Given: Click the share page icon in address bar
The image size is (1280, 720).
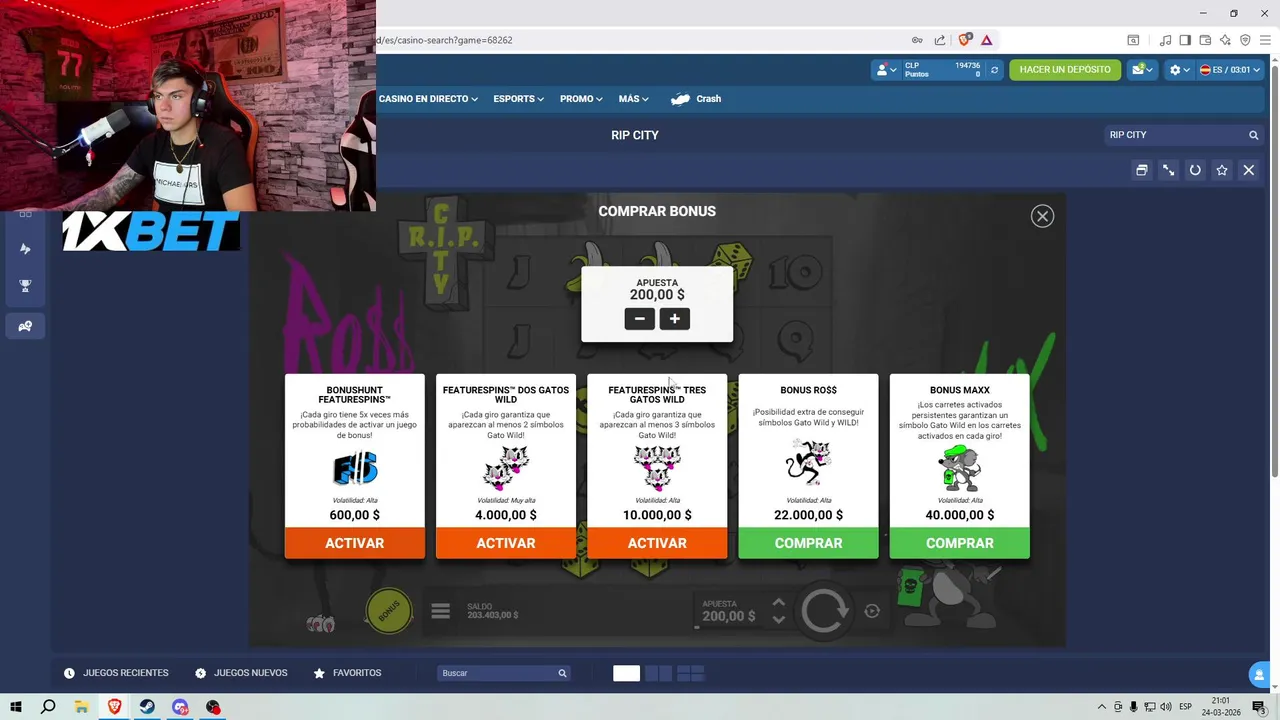Looking at the screenshot, I should point(940,40).
